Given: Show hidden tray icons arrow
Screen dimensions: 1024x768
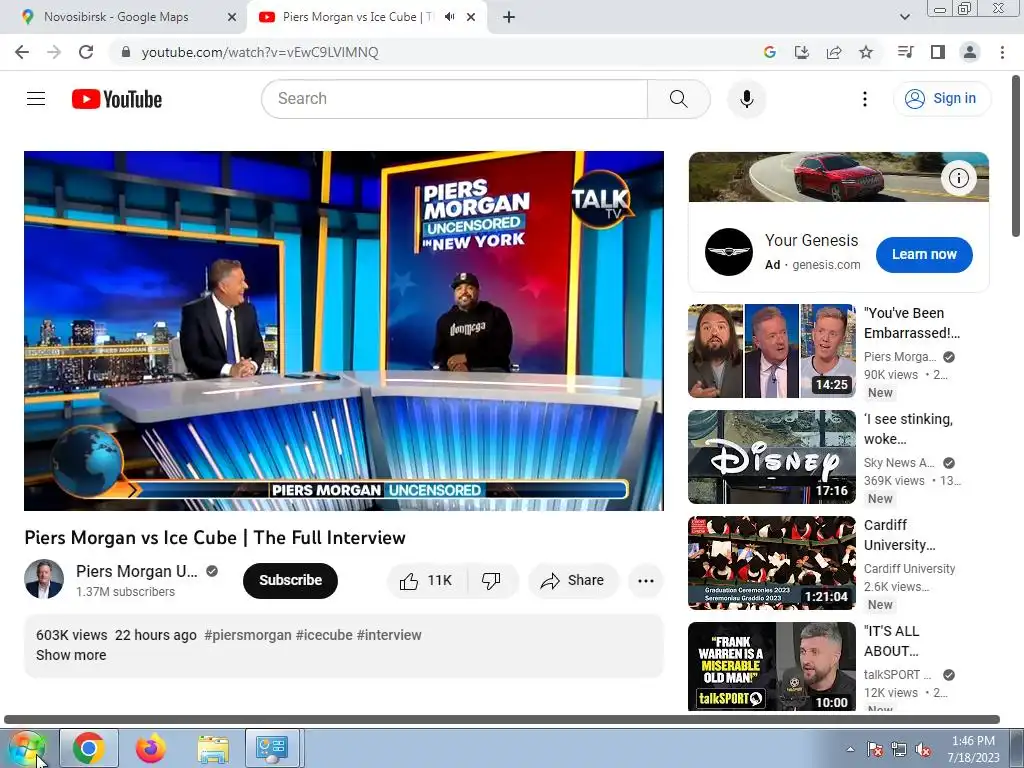Looking at the screenshot, I should pyautogui.click(x=850, y=749).
